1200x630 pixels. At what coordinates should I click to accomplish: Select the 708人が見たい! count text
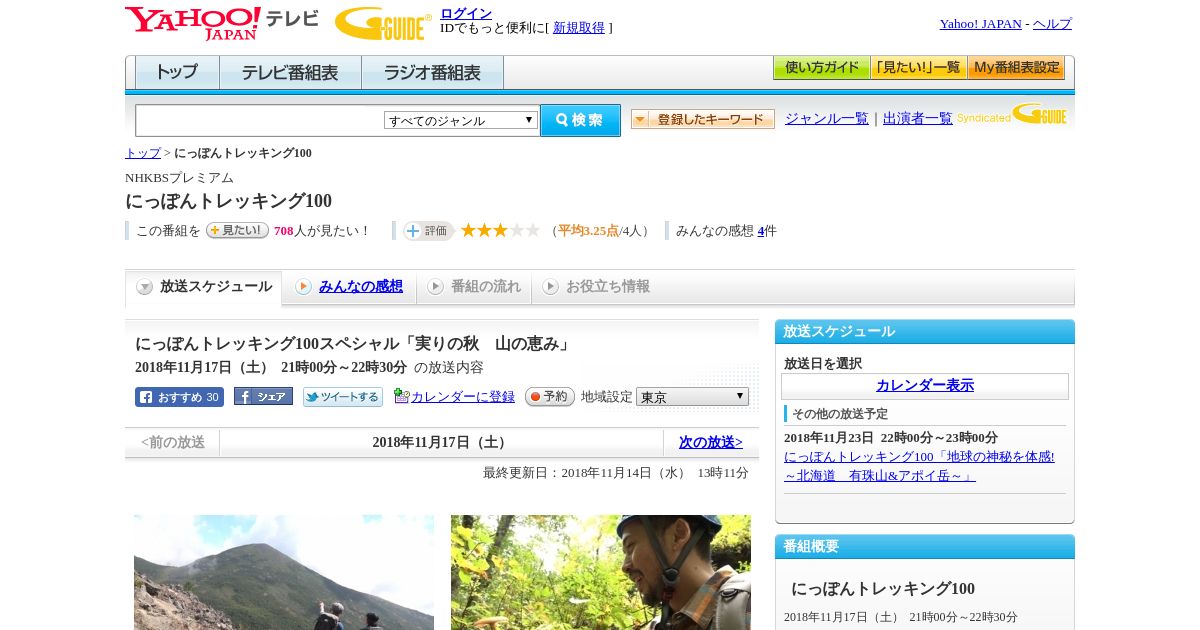coord(322,231)
